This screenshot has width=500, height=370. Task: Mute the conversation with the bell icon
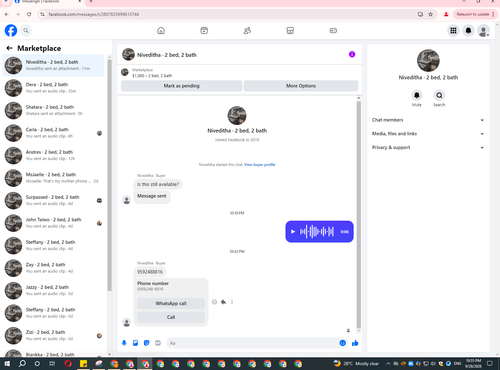pyautogui.click(x=416, y=95)
